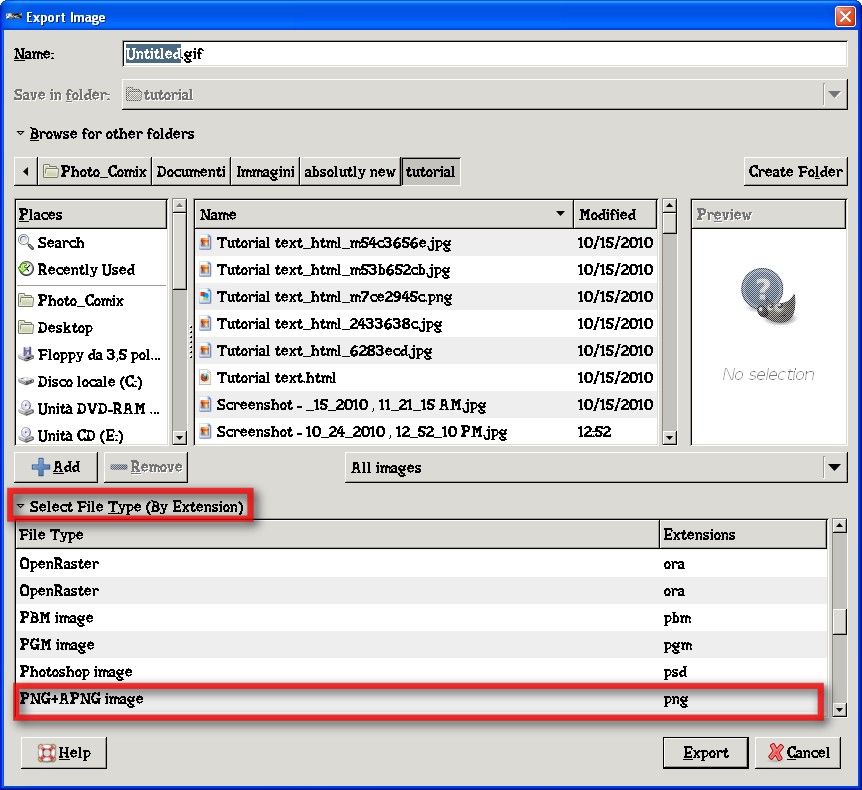Select the PNG+APNG image file type
Screen dimensions: 862x790
[421, 698]
